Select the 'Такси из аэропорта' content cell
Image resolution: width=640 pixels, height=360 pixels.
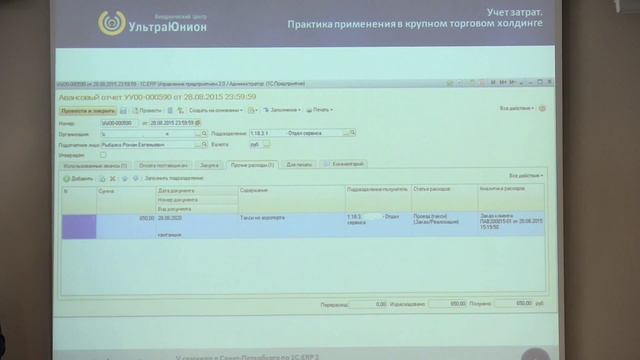pos(292,225)
